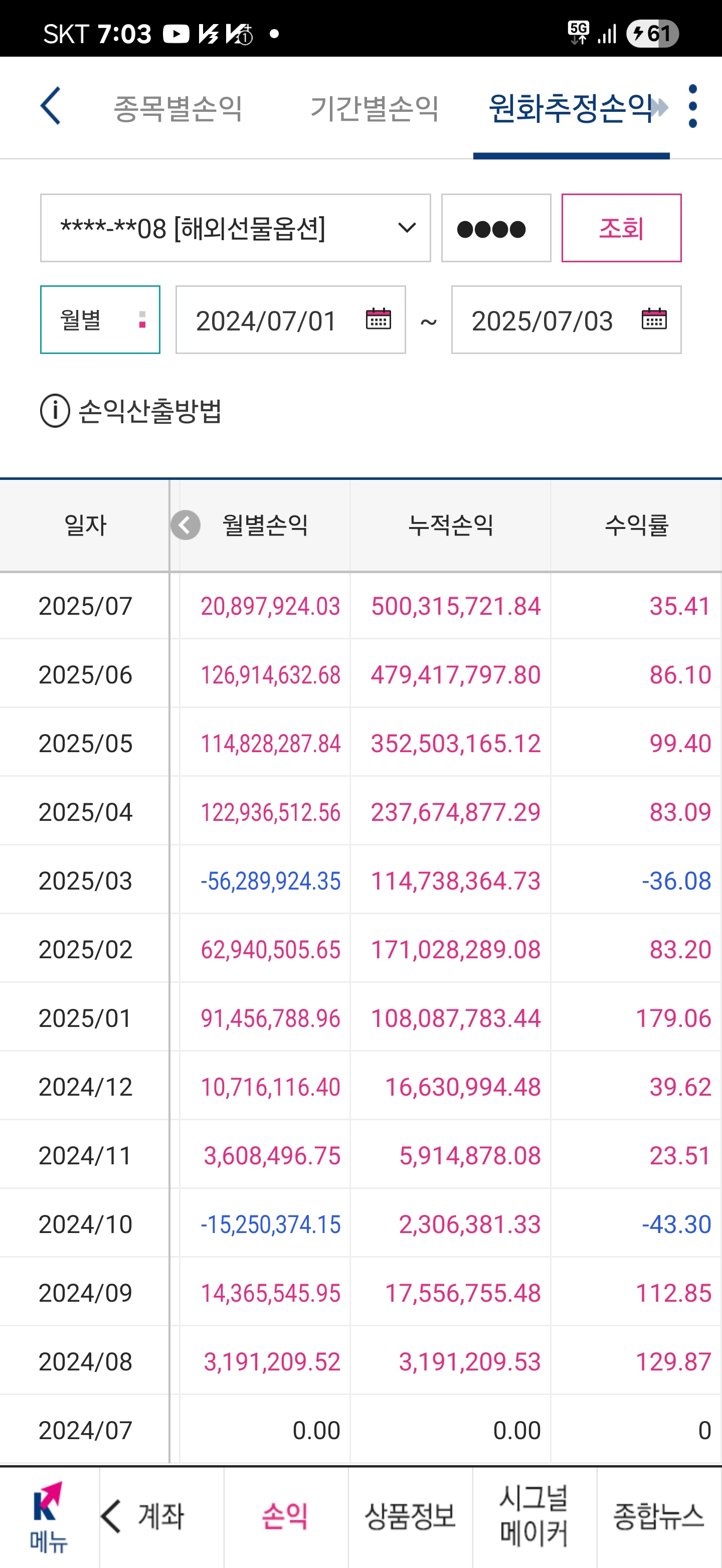
Task: Open 손익 in bottom navigation
Action: click(x=285, y=1516)
